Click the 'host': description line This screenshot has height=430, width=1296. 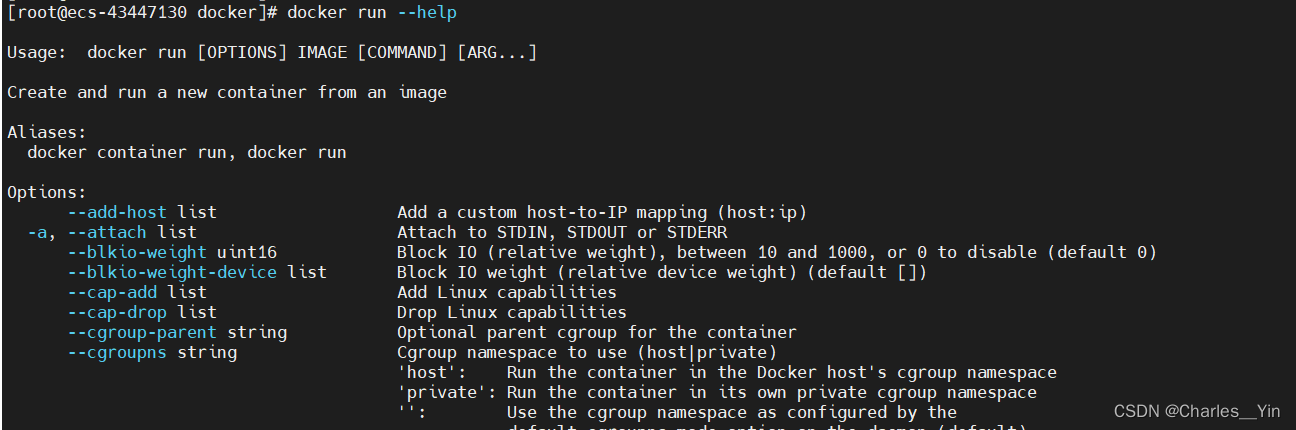pyautogui.click(x=727, y=372)
